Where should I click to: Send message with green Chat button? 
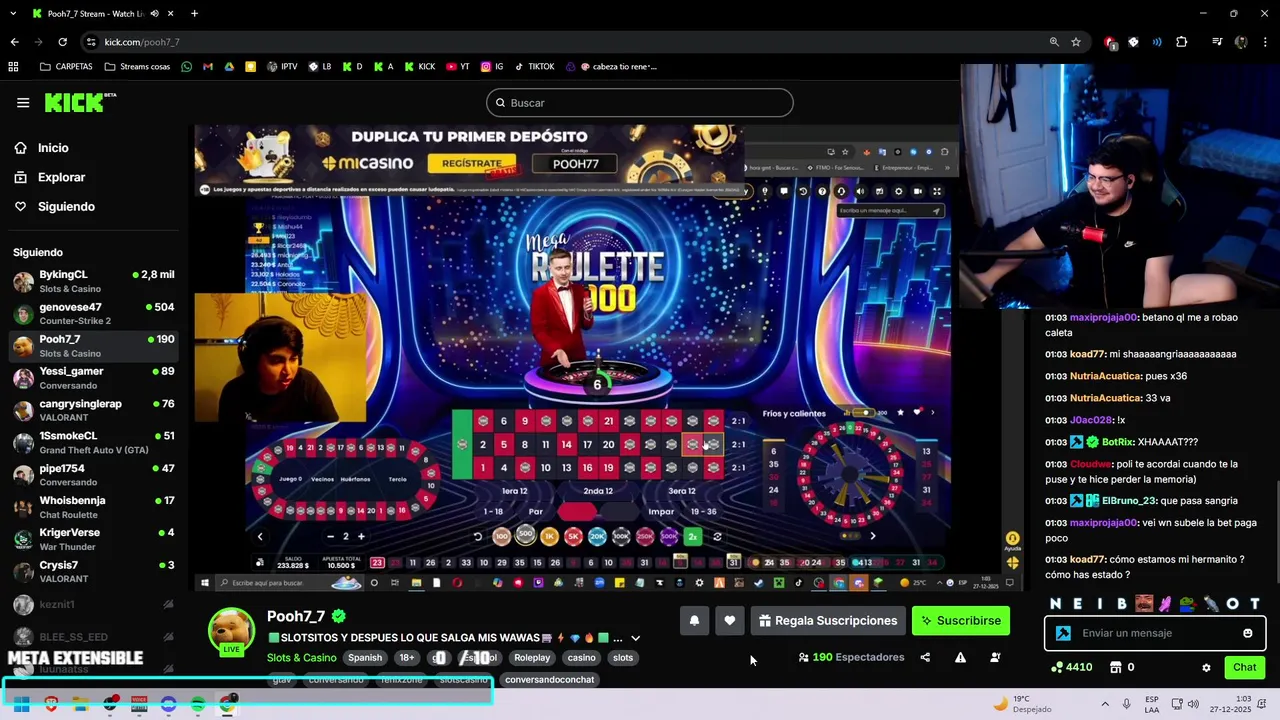click(1244, 667)
